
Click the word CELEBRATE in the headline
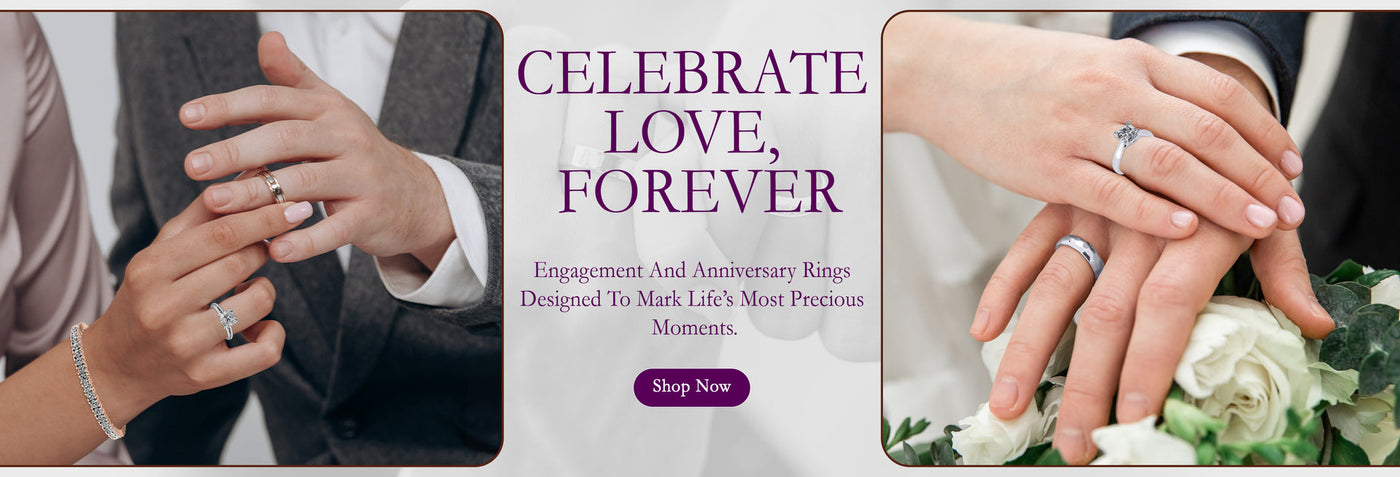[692, 71]
